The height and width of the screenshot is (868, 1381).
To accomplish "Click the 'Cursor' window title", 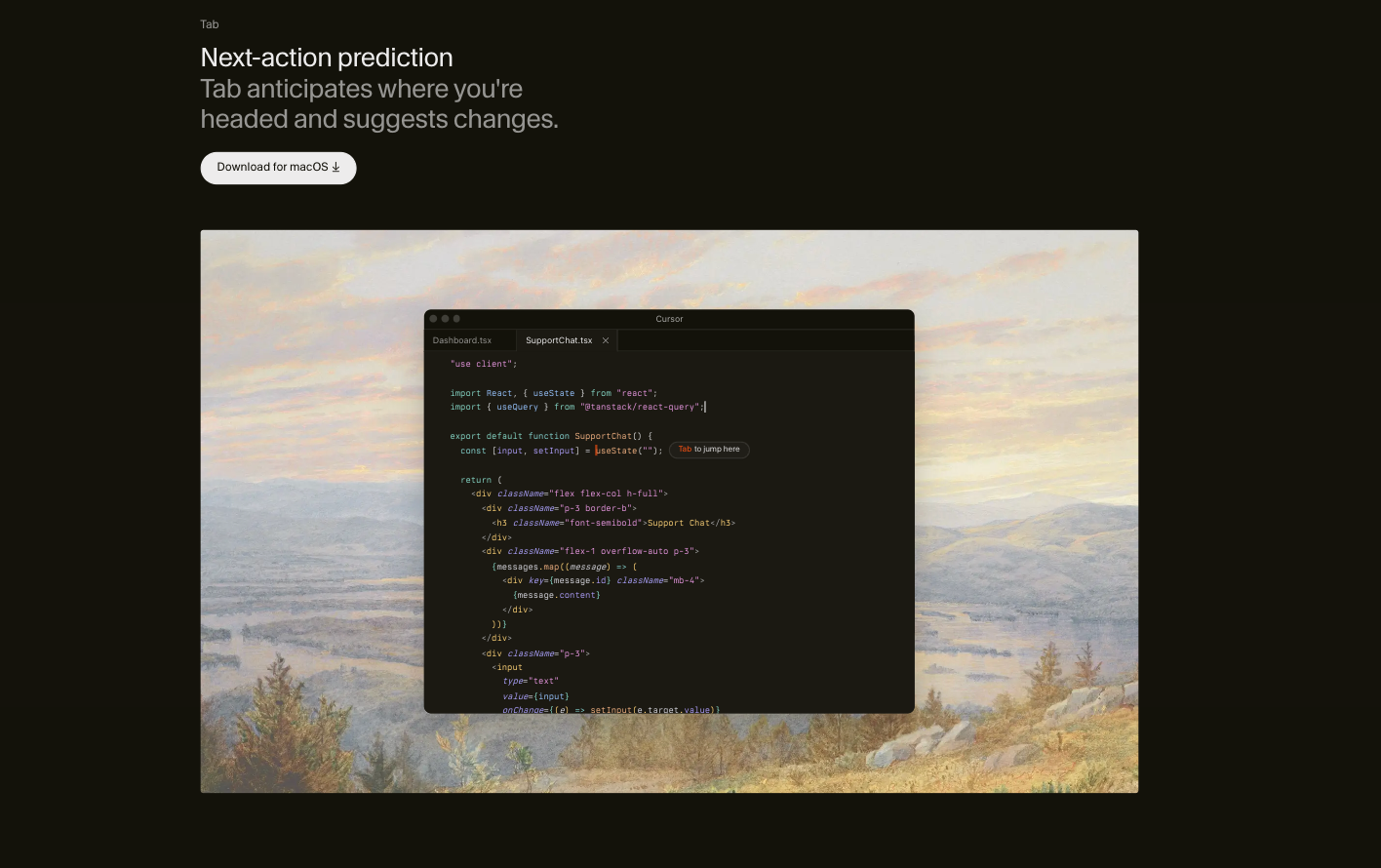I will pos(669,319).
